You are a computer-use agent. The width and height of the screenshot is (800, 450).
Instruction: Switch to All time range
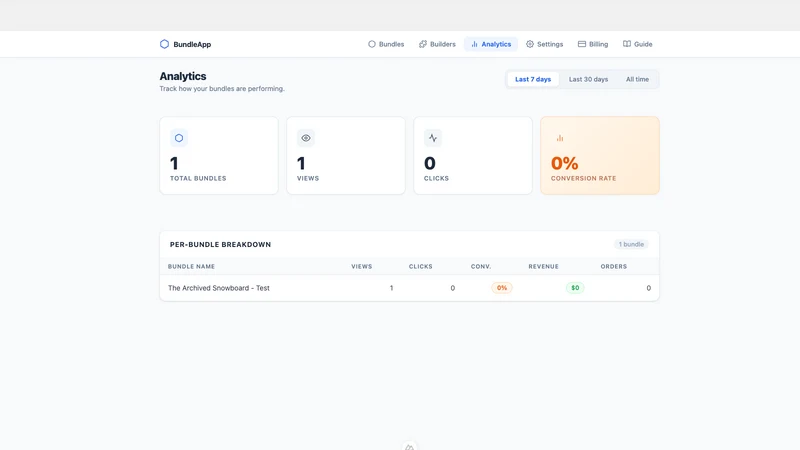coord(637,79)
